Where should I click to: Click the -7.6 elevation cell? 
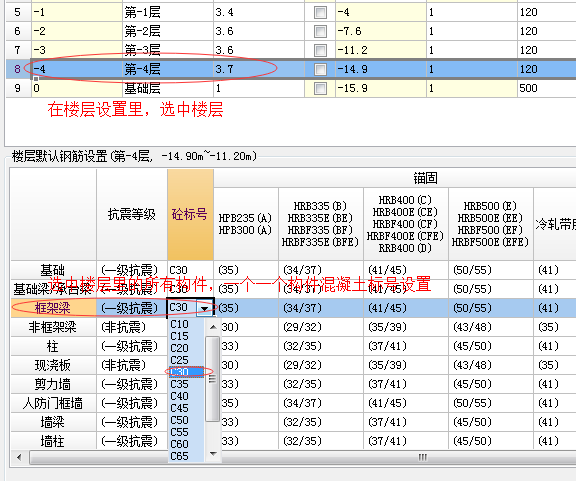(381, 31)
